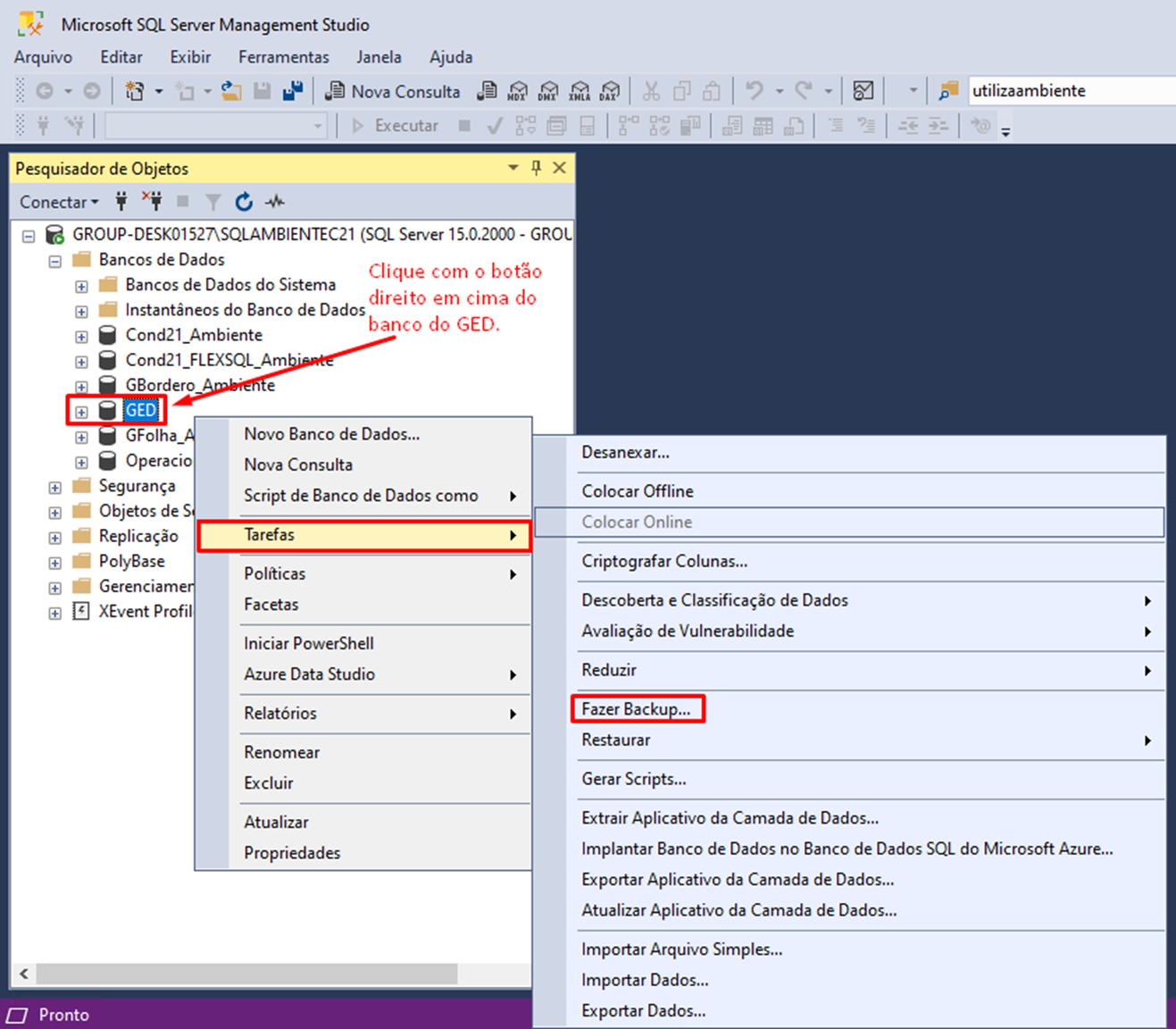The width and height of the screenshot is (1176, 1029).
Task: Choose Restaurar in the tasks submenu
Action: pos(850,740)
